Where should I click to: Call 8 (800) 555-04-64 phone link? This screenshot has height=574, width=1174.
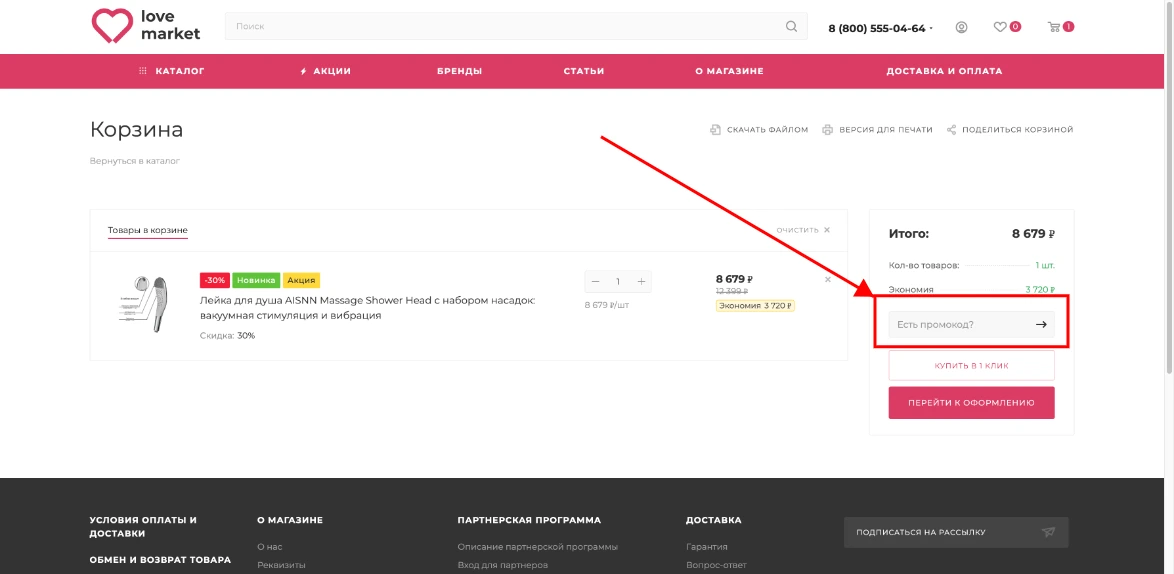tap(877, 28)
